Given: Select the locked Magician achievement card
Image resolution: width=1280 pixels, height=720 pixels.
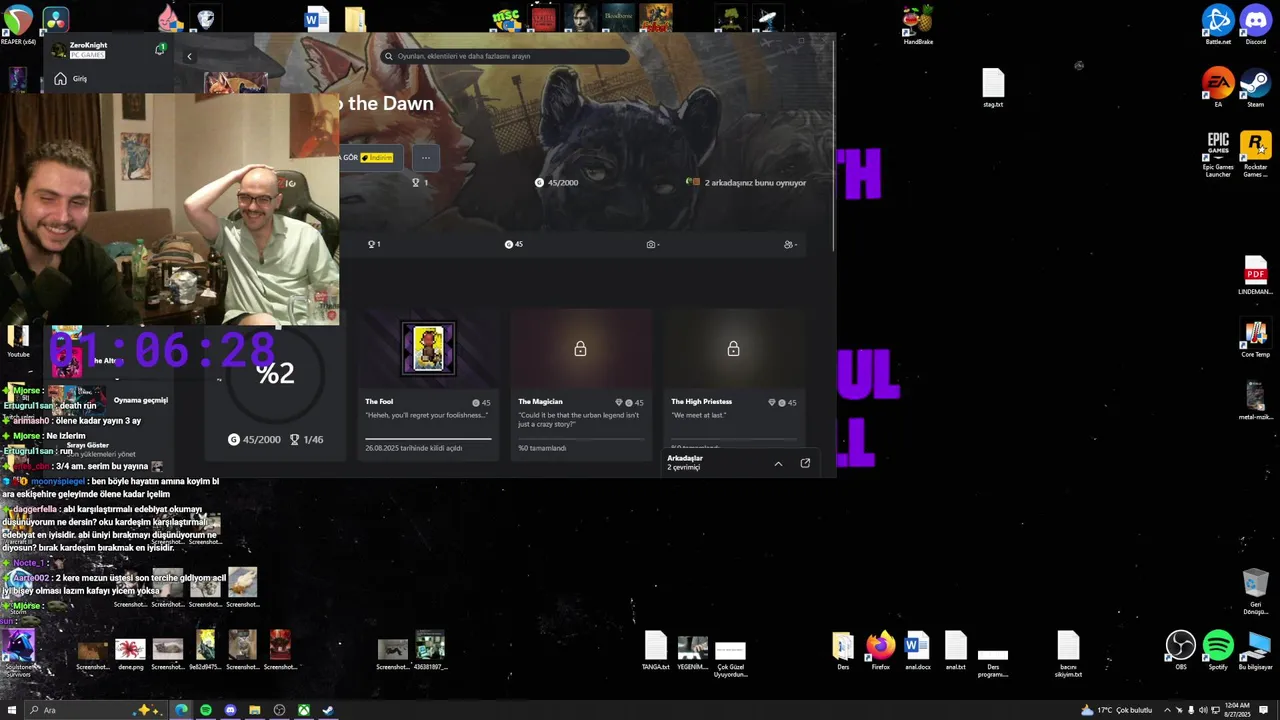Looking at the screenshot, I should [x=581, y=384].
